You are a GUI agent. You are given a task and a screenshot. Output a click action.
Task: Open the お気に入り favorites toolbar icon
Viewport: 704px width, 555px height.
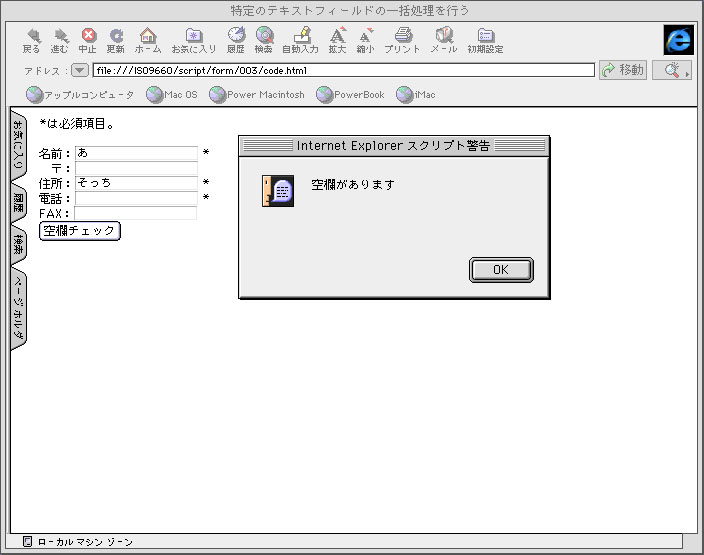(194, 40)
